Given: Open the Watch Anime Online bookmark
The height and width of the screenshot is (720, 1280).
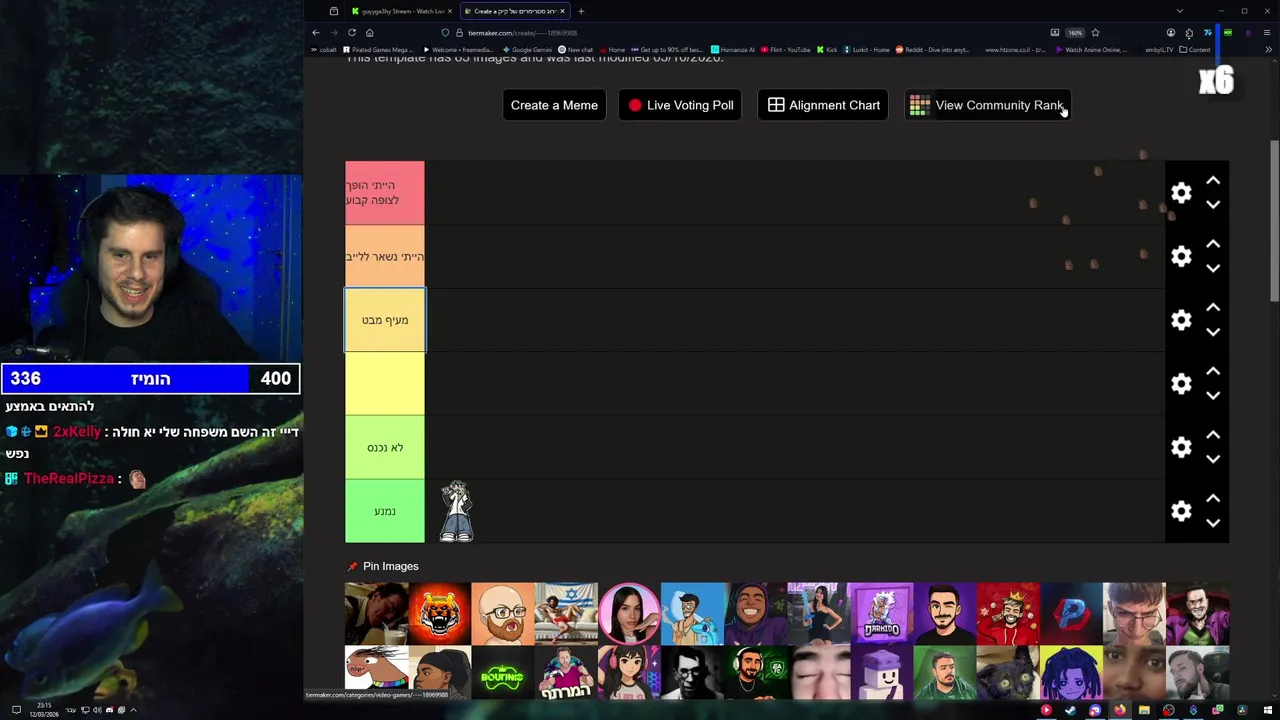Looking at the screenshot, I should coord(1091,49).
